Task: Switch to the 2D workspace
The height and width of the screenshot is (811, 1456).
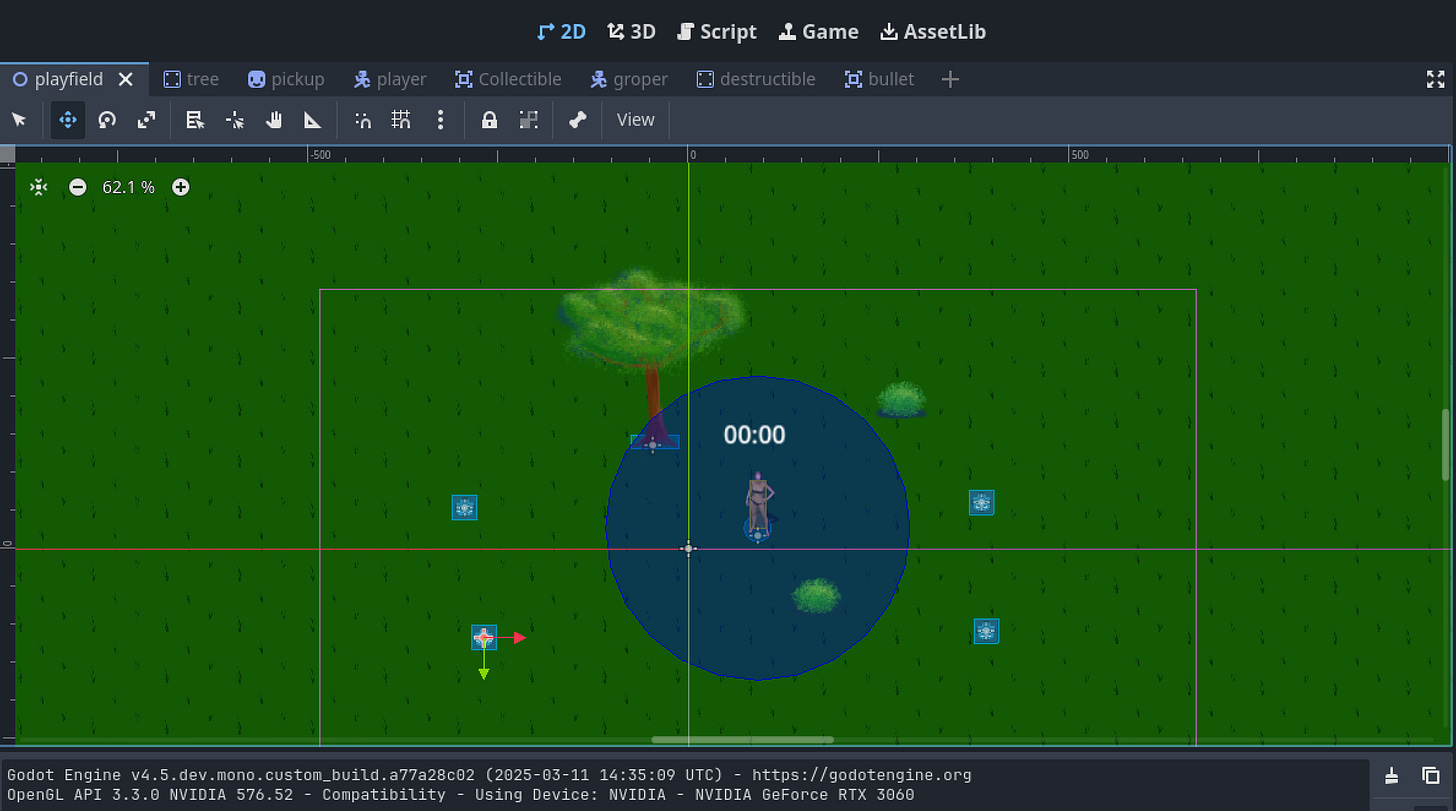Action: [x=561, y=32]
